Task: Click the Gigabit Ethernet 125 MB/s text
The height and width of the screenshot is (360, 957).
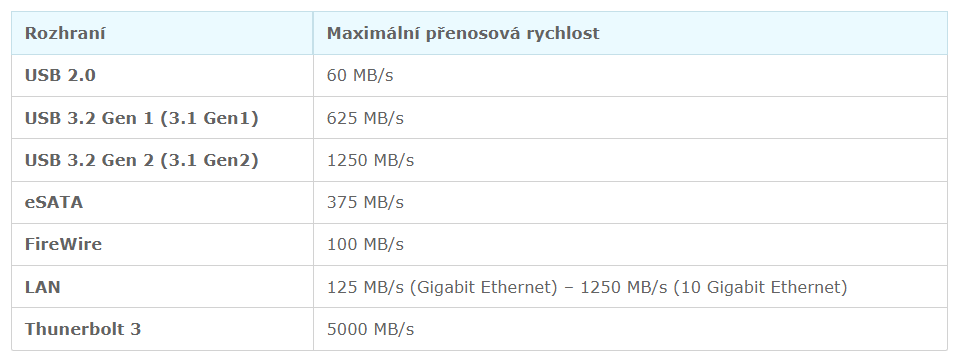Action: click(x=442, y=287)
